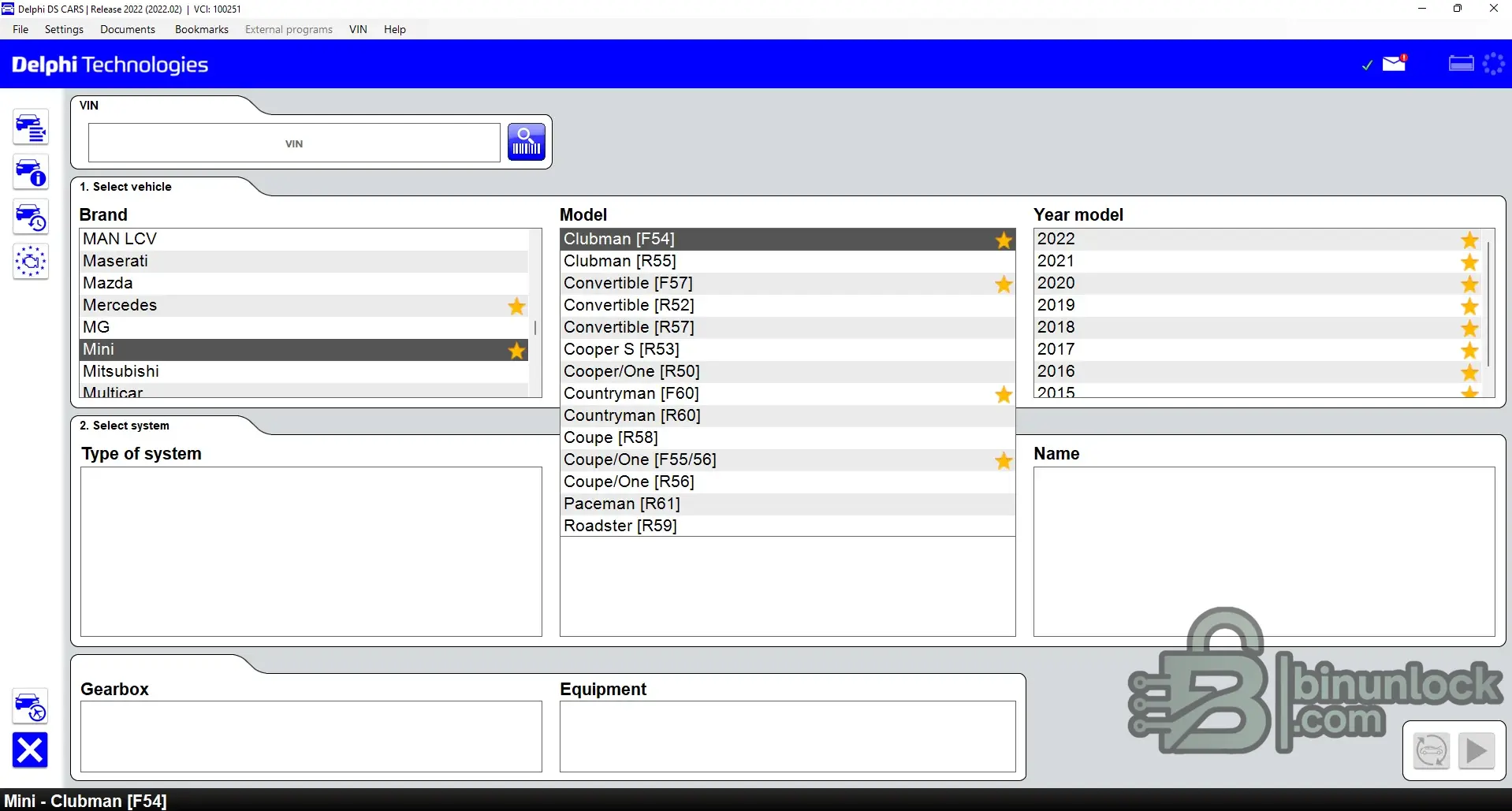This screenshot has width=1512, height=811.
Task: Click the VIN barcode search icon
Action: pos(526,143)
